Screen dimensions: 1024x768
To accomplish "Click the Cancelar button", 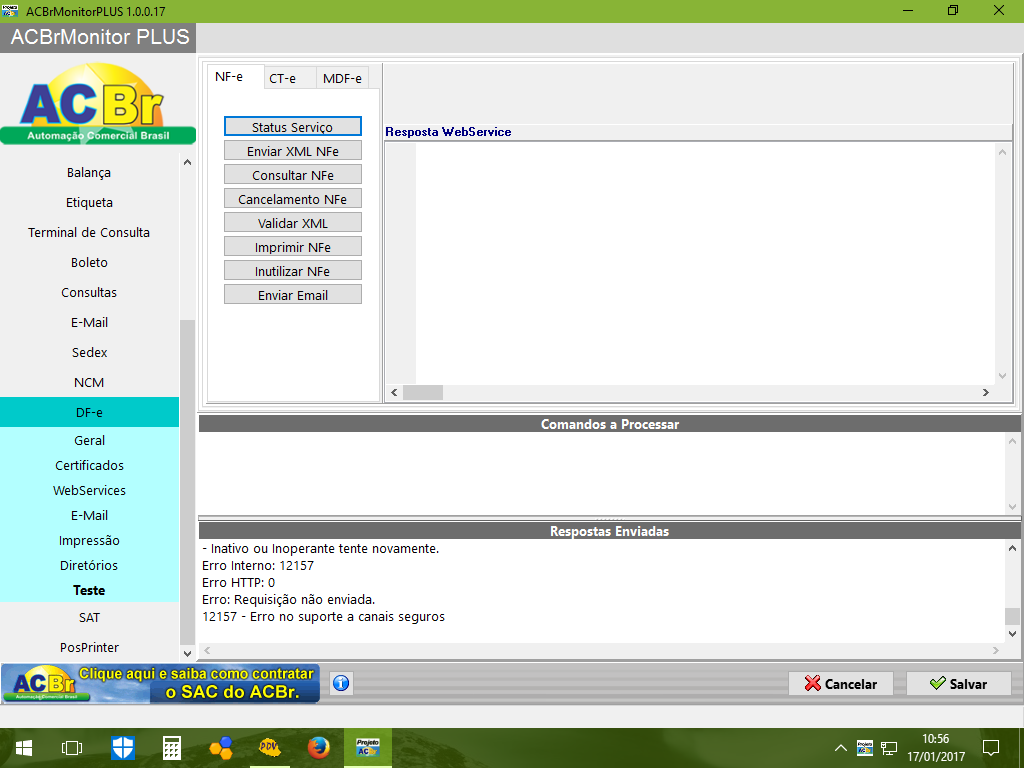I will 841,684.
